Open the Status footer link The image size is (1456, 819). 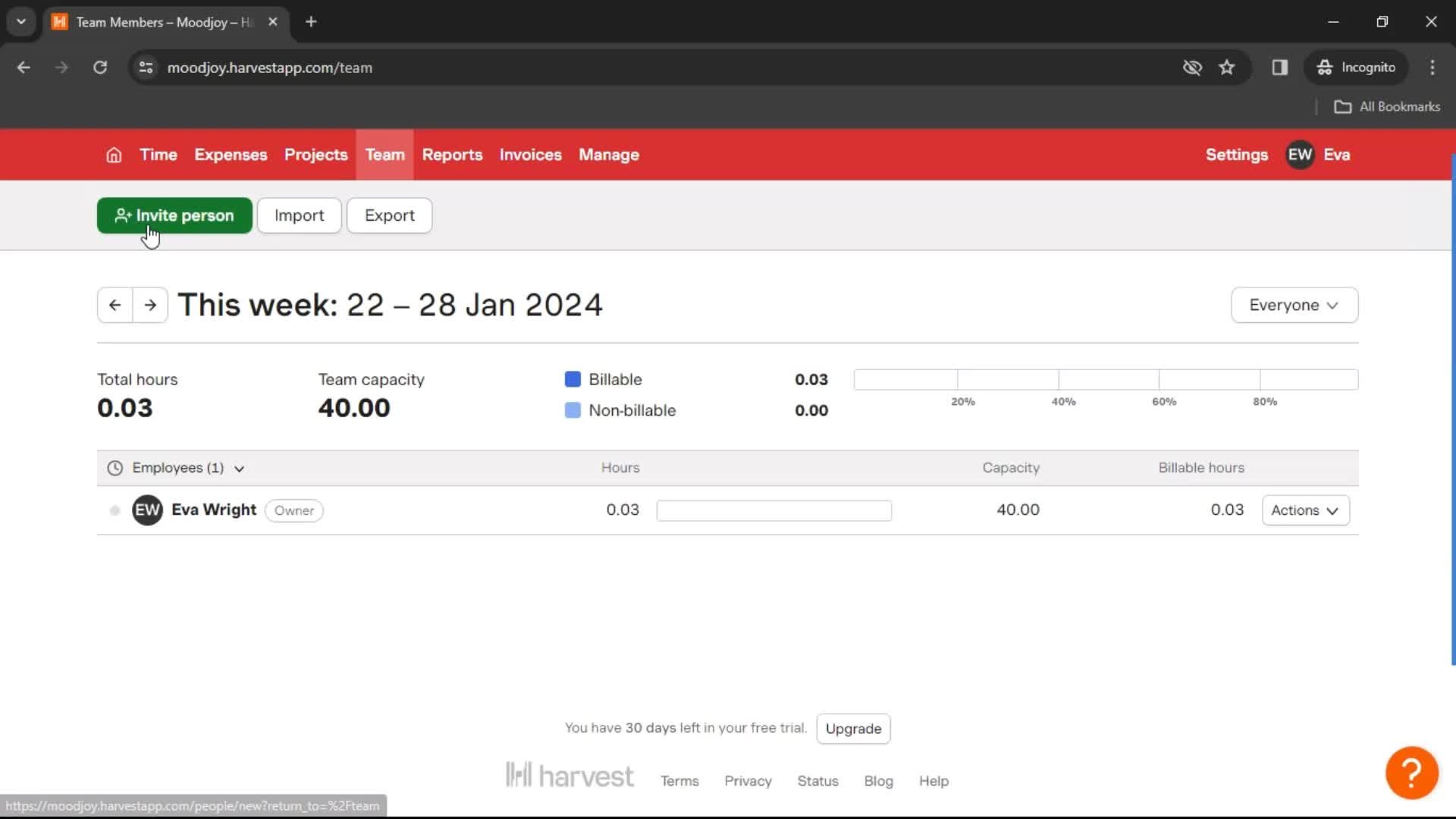click(817, 781)
